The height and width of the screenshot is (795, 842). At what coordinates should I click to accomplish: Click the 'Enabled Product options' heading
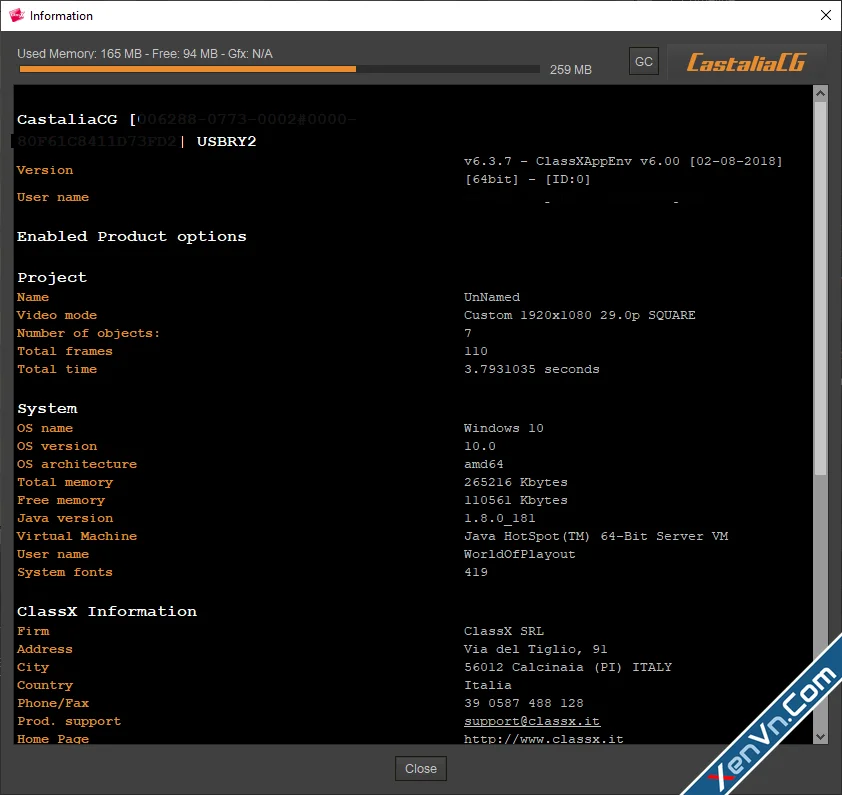tap(132, 236)
